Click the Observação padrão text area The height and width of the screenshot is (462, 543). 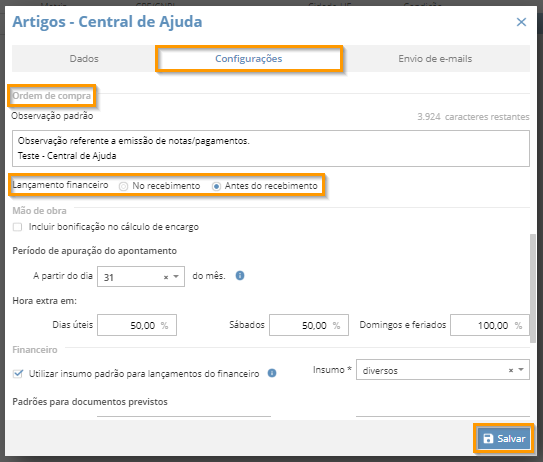pyautogui.click(x=271, y=148)
